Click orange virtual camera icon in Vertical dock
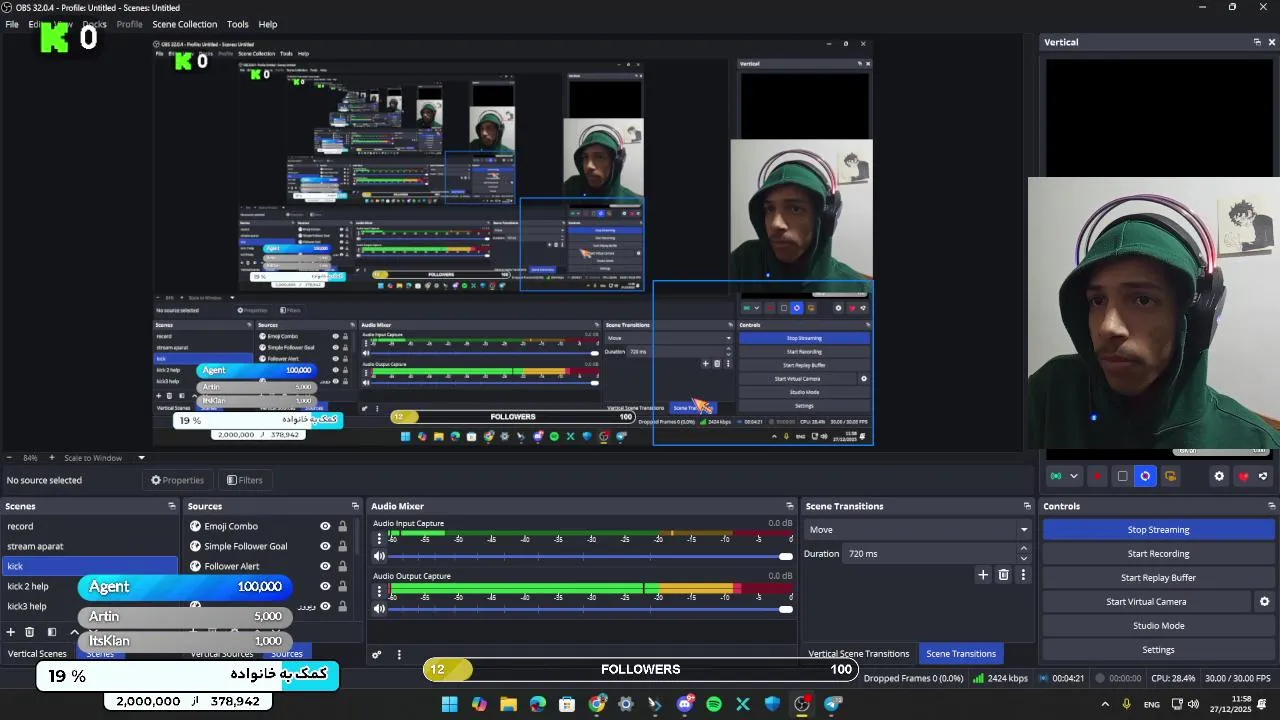 point(1170,476)
